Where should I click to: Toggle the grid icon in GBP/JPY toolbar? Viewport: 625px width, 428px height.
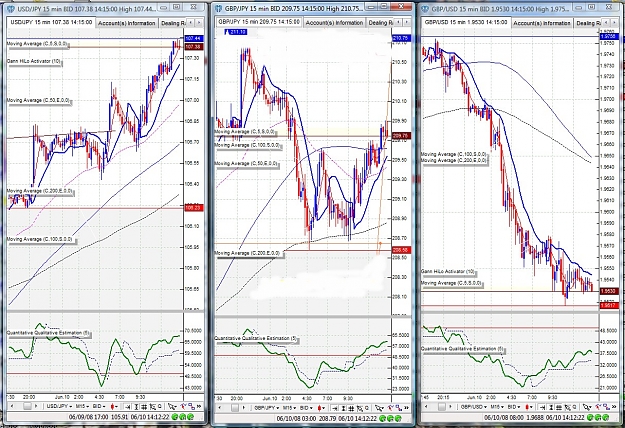pos(351,408)
